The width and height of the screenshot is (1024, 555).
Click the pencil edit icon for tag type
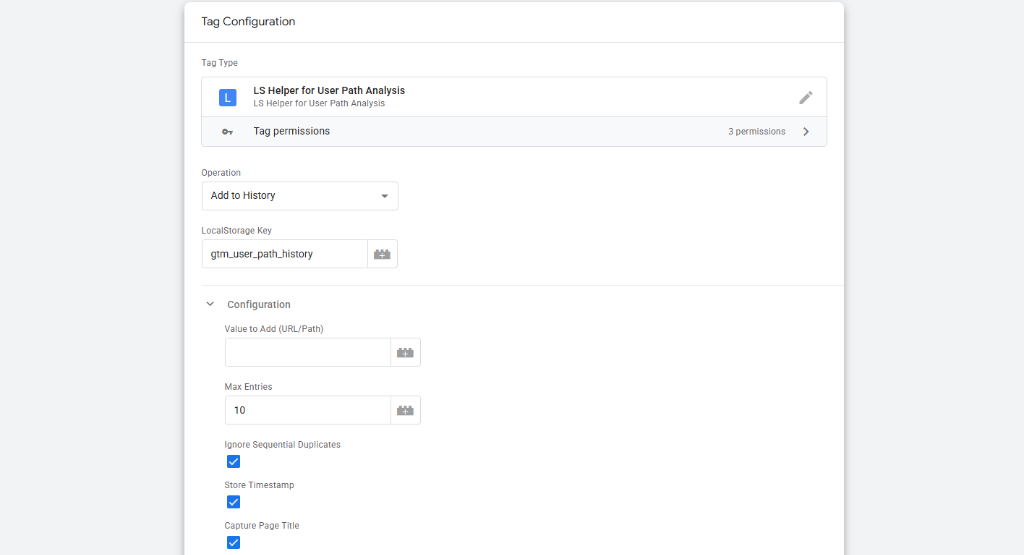[x=805, y=97]
